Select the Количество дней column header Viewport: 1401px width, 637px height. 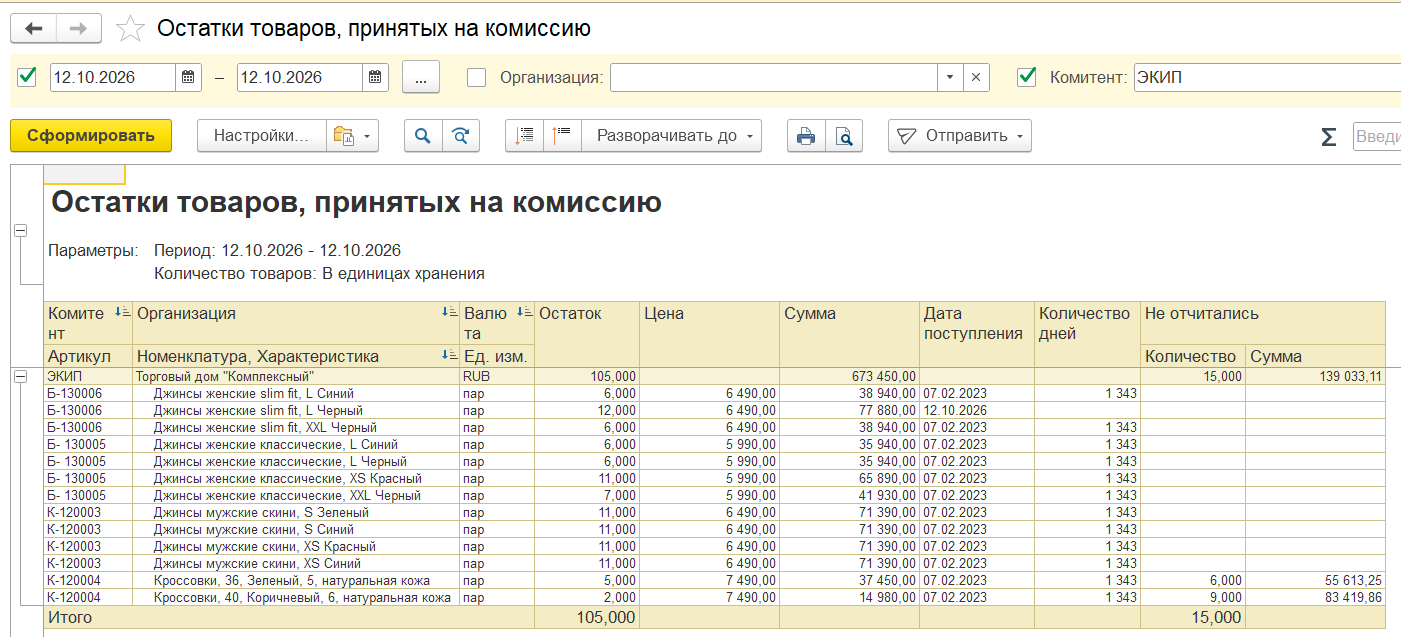tap(1088, 334)
